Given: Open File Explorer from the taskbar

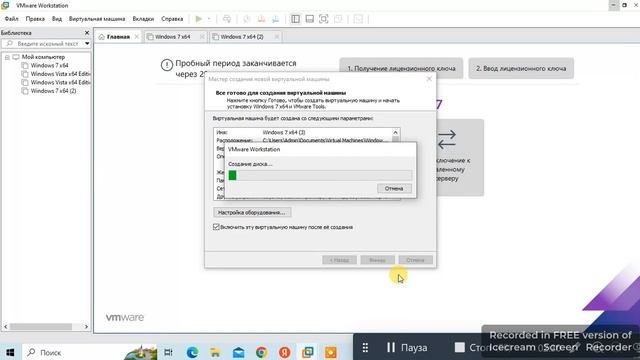Looking at the screenshot, I should click(x=215, y=352).
